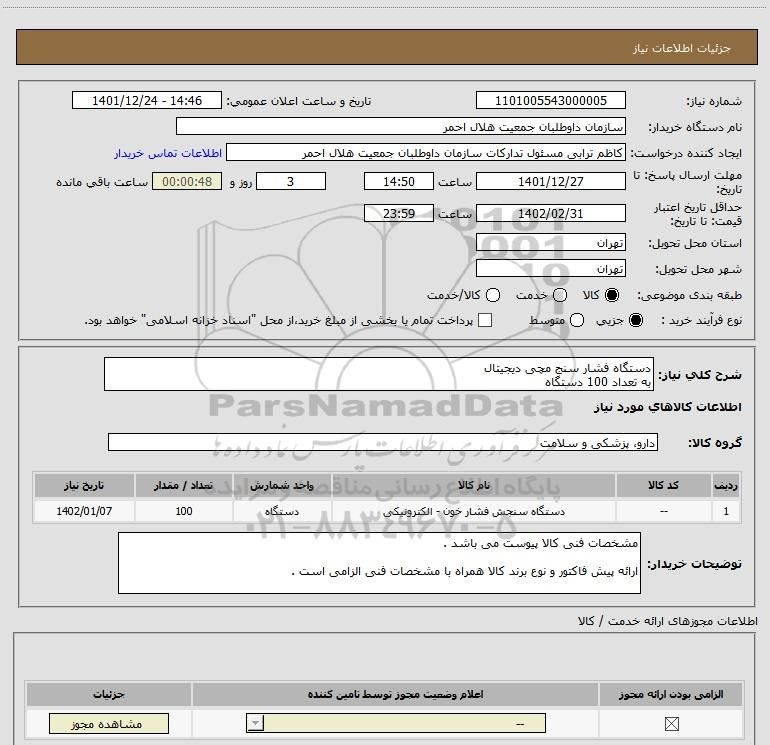
Task: Toggle the permit mandatory crossed checkbox
Action: tap(671, 723)
